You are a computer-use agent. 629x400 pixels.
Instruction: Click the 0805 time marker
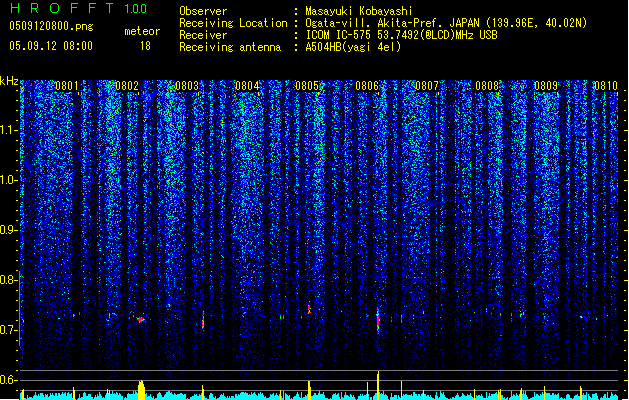click(x=307, y=86)
